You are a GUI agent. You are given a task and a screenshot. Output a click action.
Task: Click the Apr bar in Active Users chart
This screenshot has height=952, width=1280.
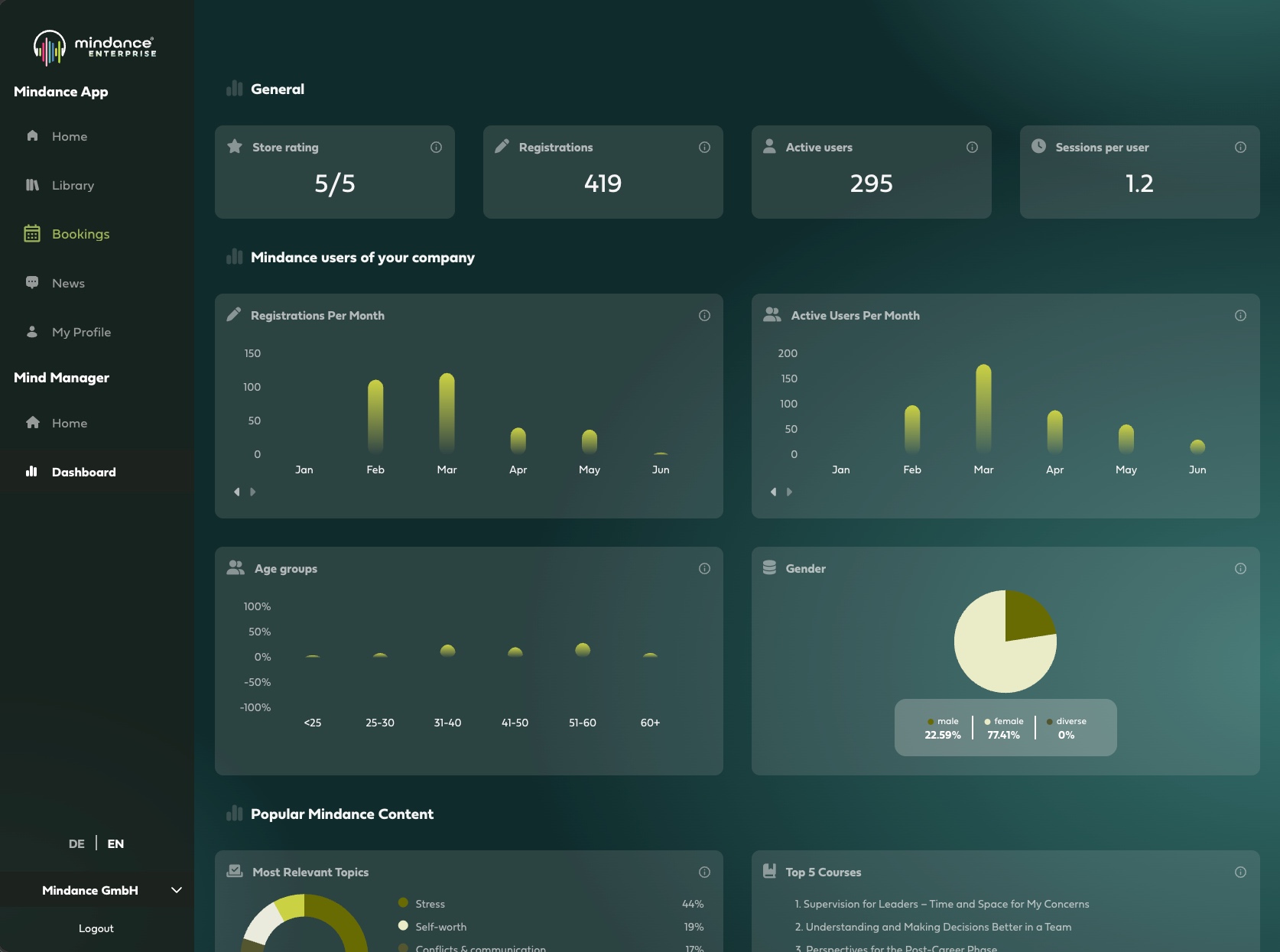coord(1054,432)
